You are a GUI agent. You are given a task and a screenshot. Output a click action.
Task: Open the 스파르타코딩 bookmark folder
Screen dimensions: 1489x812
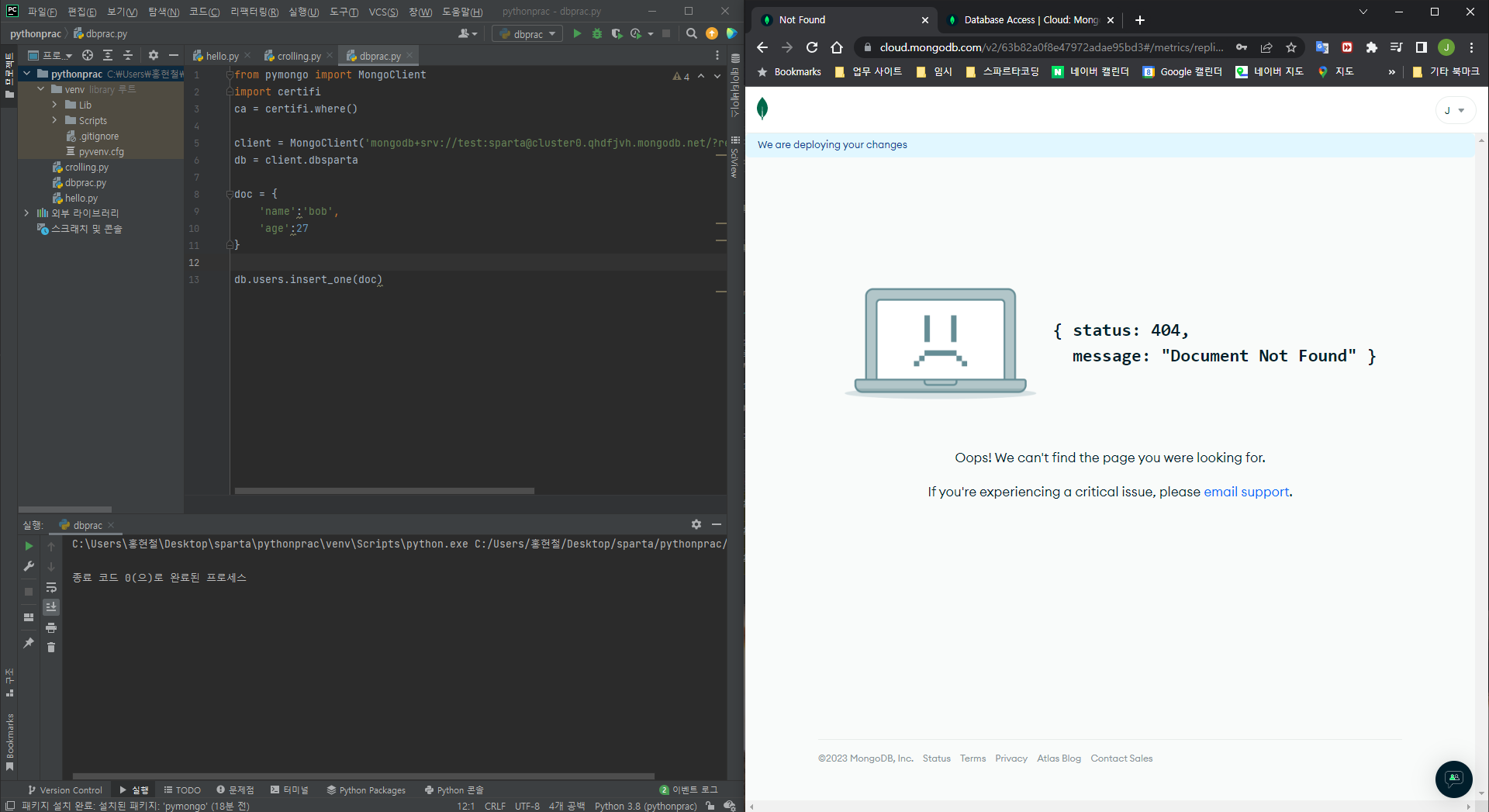1003,71
